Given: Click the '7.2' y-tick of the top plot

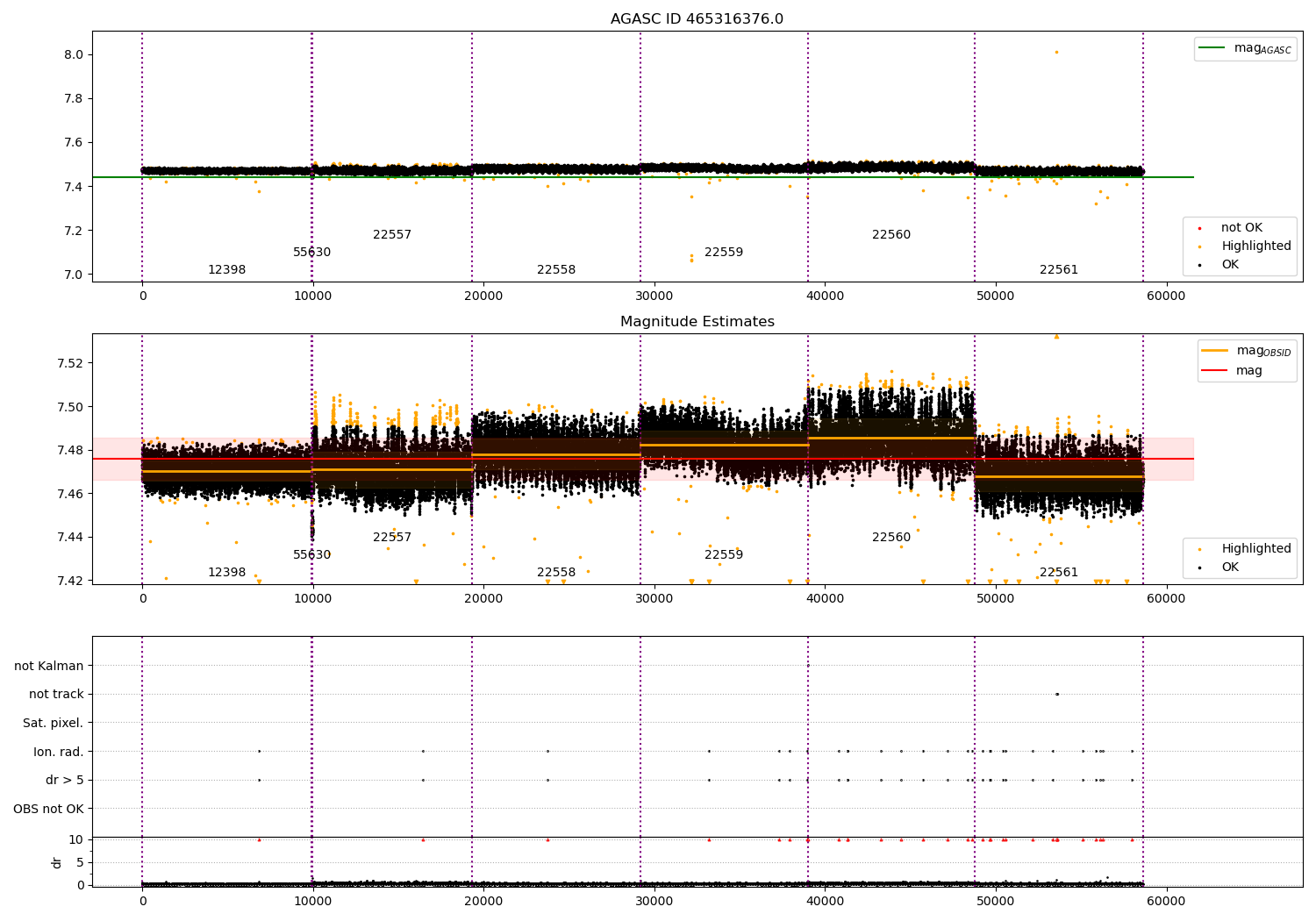Looking at the screenshot, I should coord(74,231).
